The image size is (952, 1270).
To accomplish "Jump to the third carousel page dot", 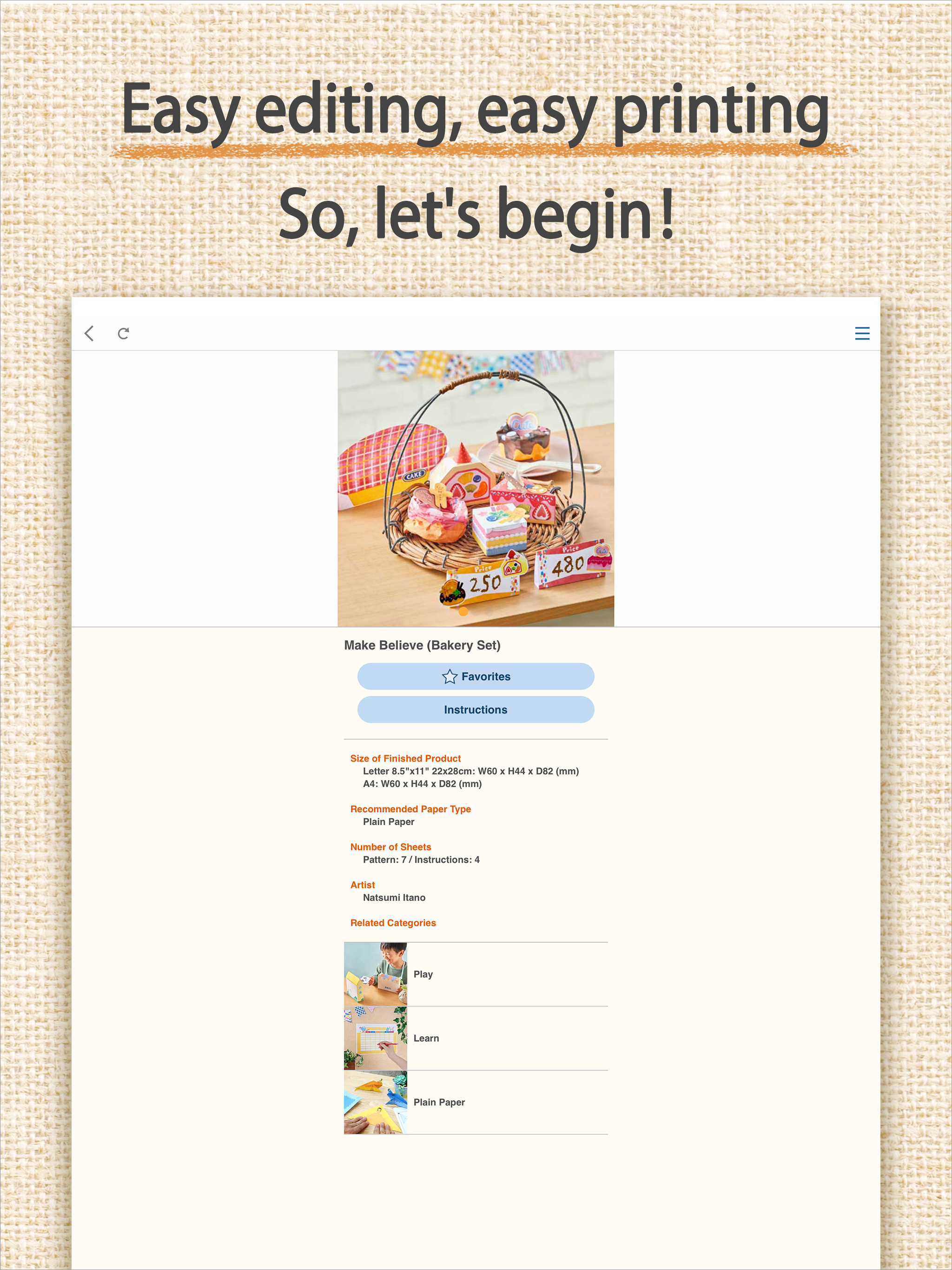I will point(489,611).
